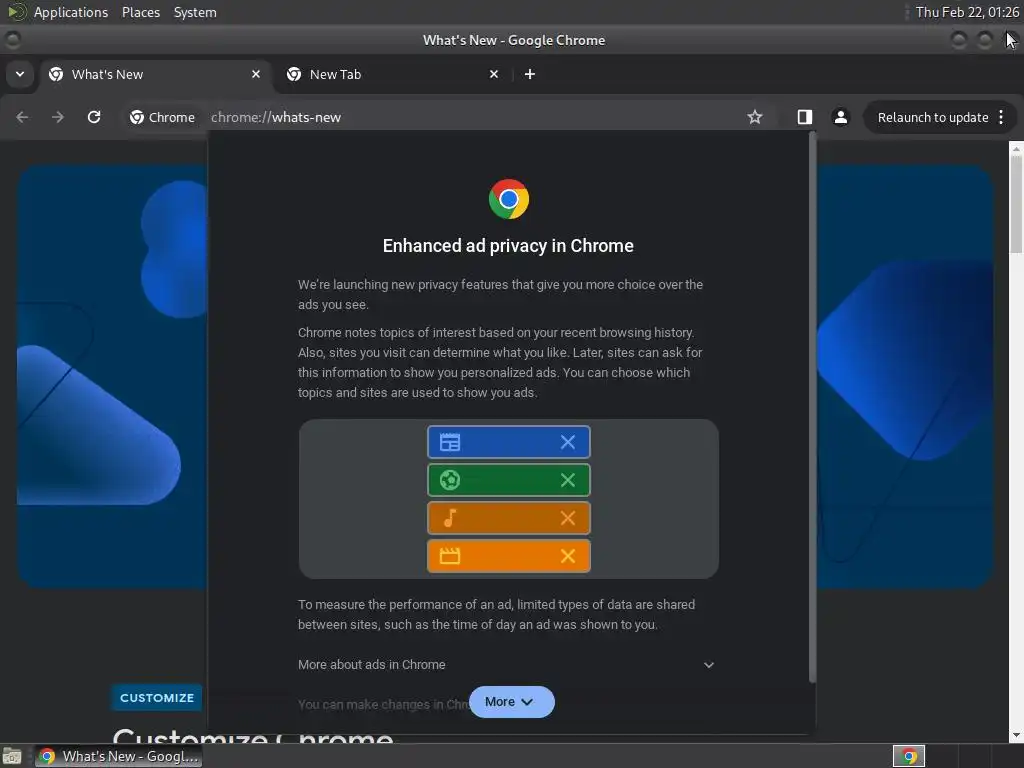Image resolution: width=1024 pixels, height=768 pixels.
Task: Open the Places menu
Action: tap(141, 12)
